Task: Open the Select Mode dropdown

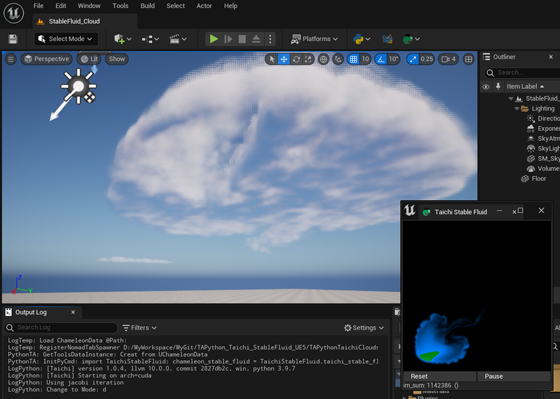Action: pyautogui.click(x=66, y=39)
